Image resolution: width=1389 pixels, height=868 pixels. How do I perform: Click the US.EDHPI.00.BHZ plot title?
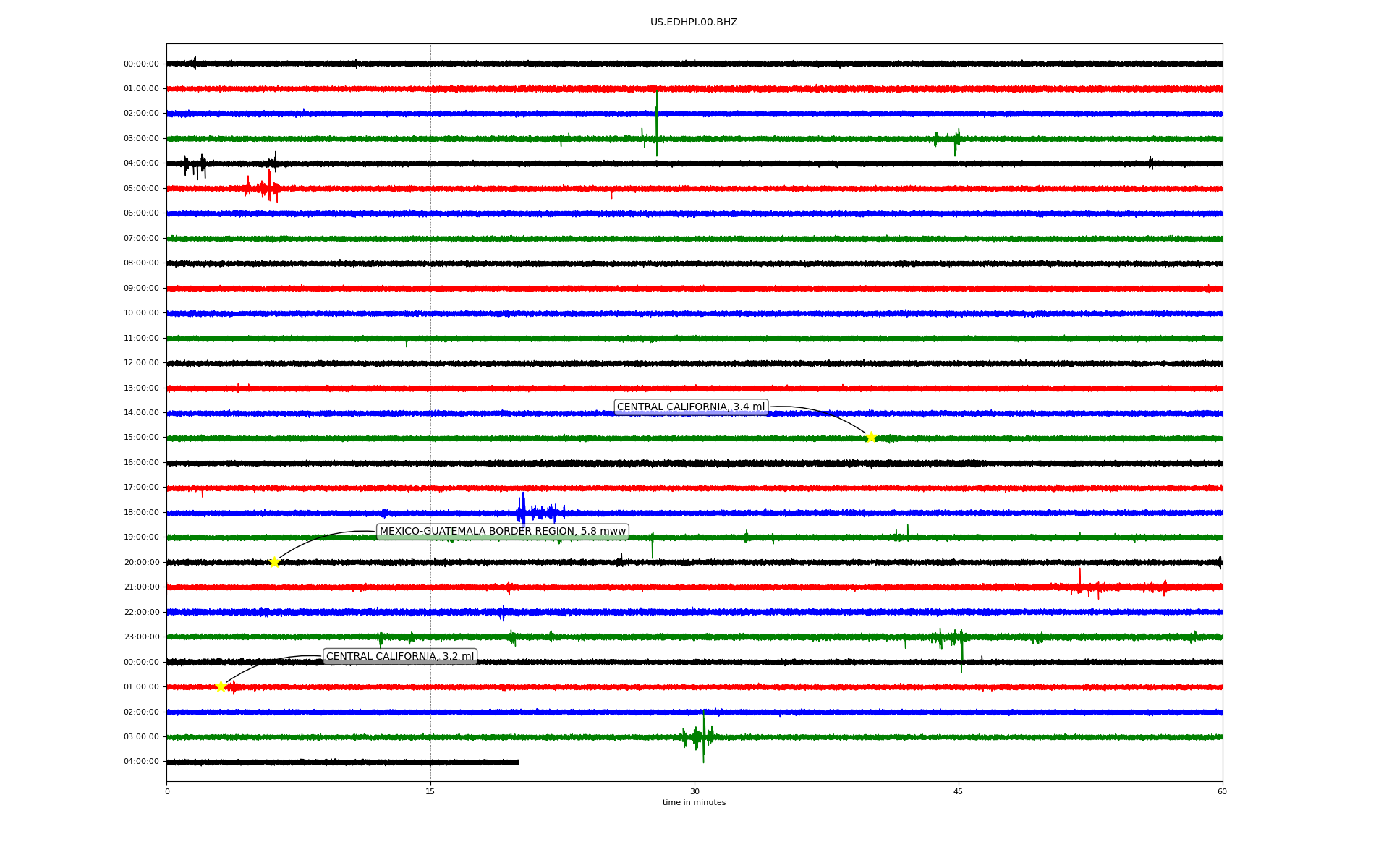click(x=693, y=22)
